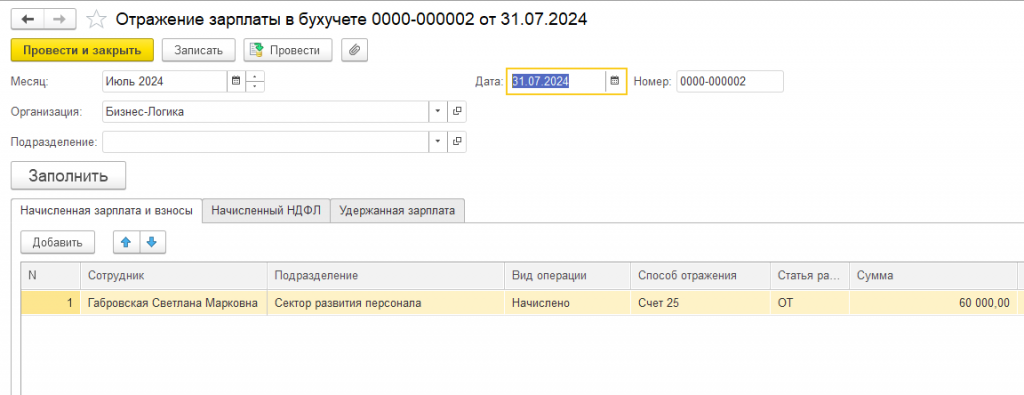Select the amount cell 60 000,00
The height and width of the screenshot is (395, 1024).
click(933, 303)
